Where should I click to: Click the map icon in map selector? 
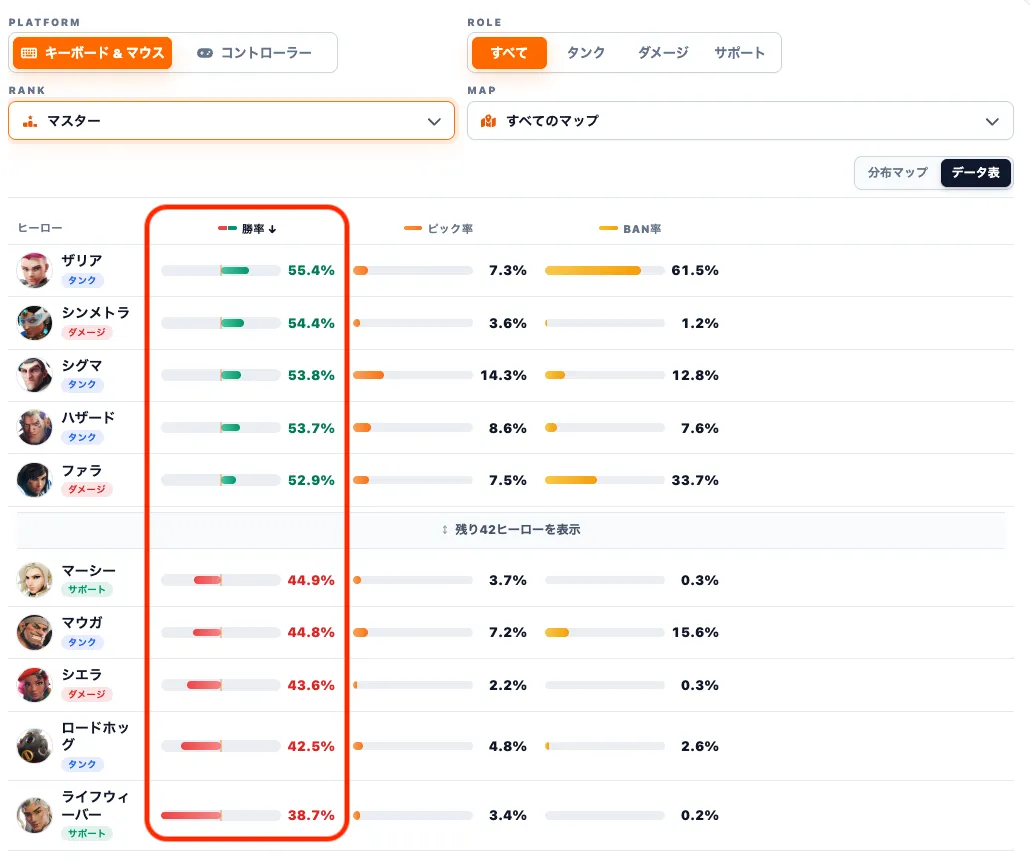(x=488, y=121)
